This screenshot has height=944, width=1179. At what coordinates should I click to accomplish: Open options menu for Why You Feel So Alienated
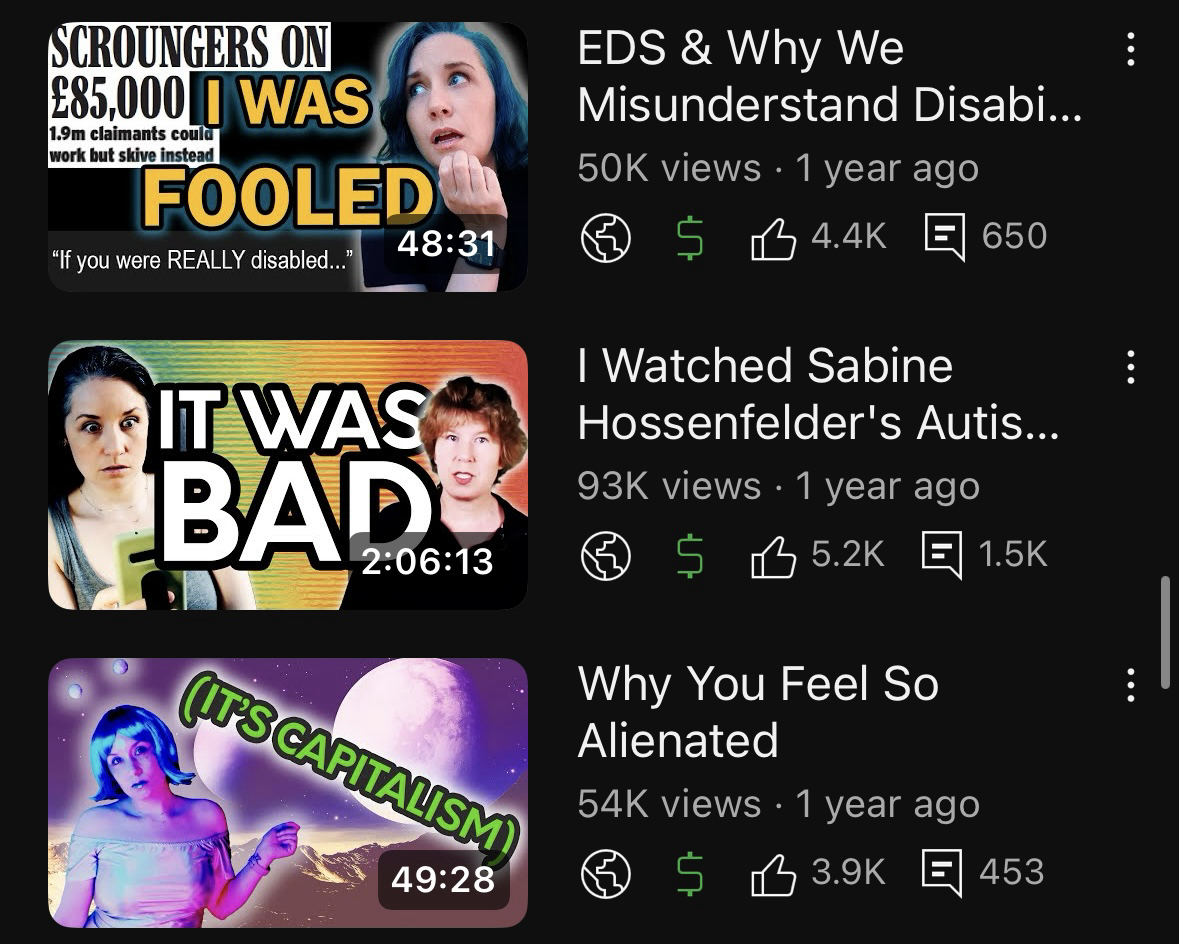(1130, 684)
